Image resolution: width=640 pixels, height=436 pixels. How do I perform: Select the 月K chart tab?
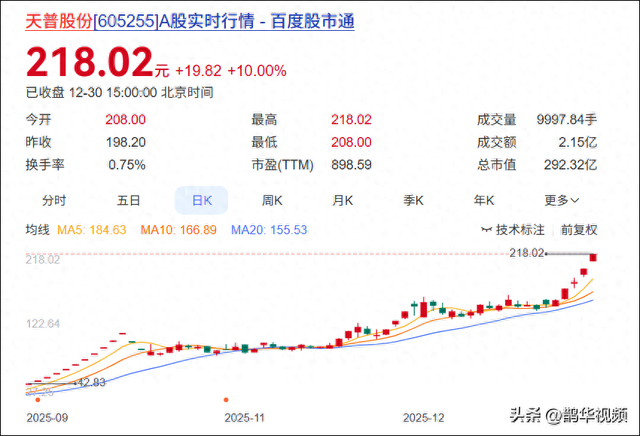pos(343,200)
